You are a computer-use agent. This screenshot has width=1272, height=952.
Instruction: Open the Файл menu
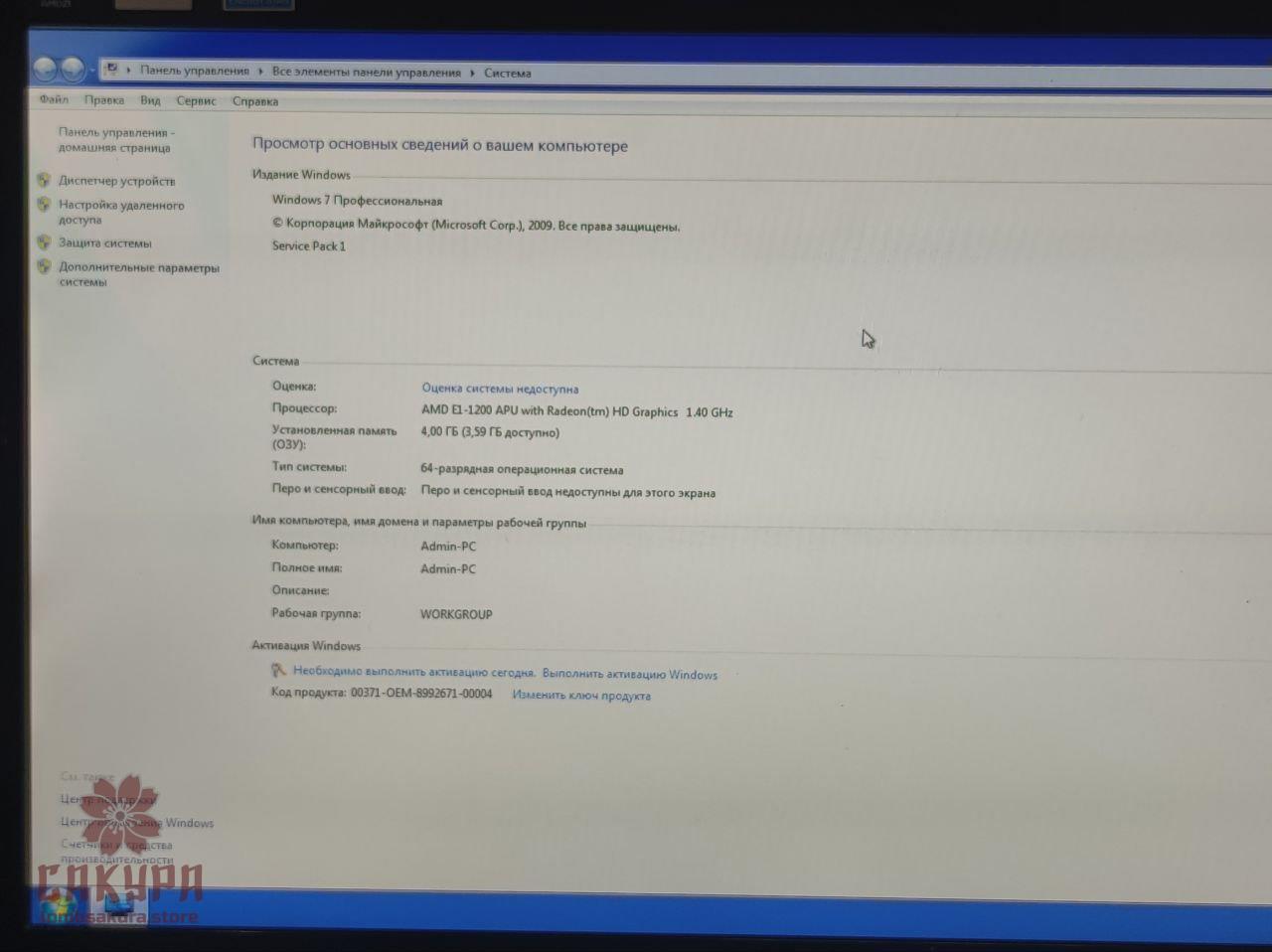pyautogui.click(x=54, y=99)
